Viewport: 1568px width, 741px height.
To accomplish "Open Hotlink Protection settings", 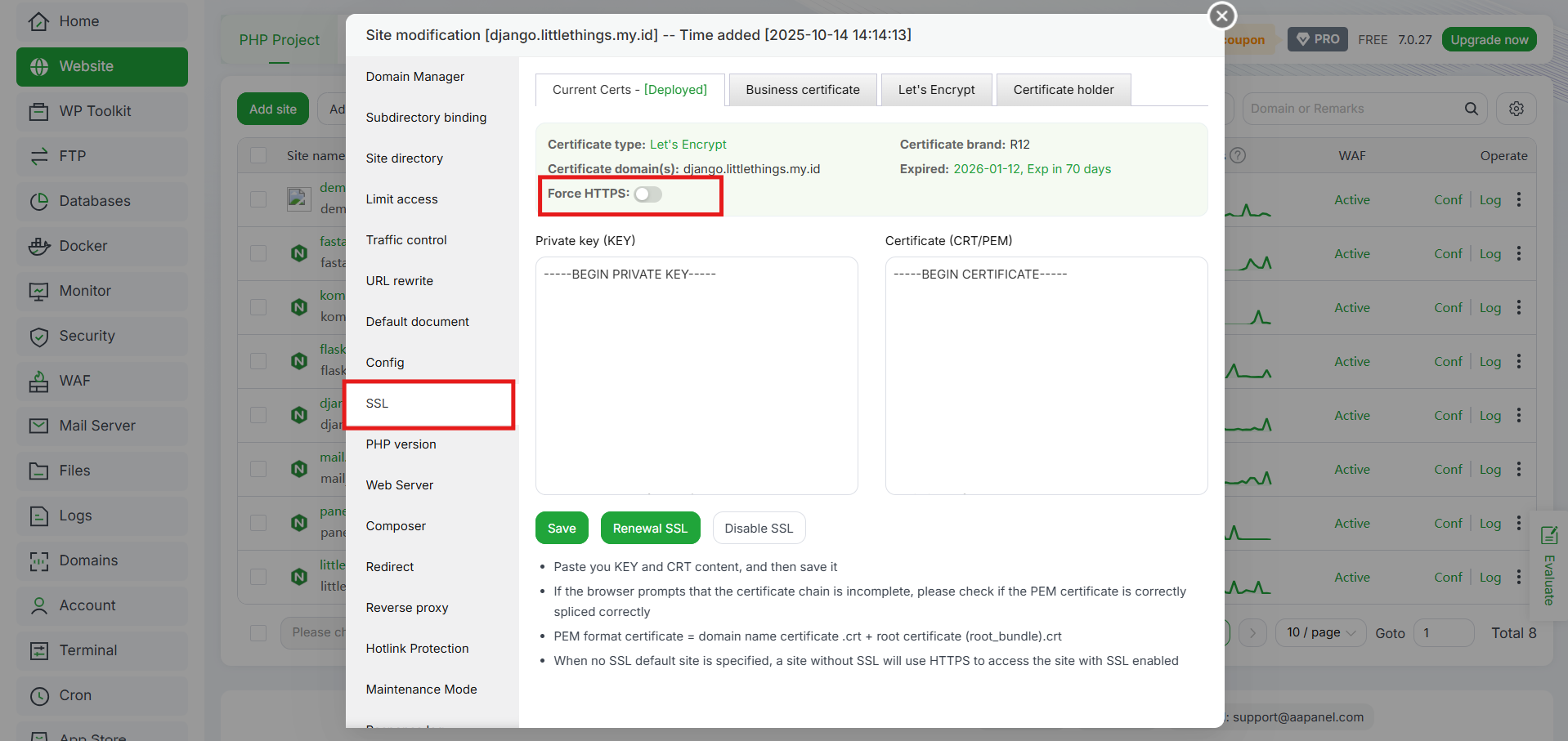I will (x=432, y=649).
